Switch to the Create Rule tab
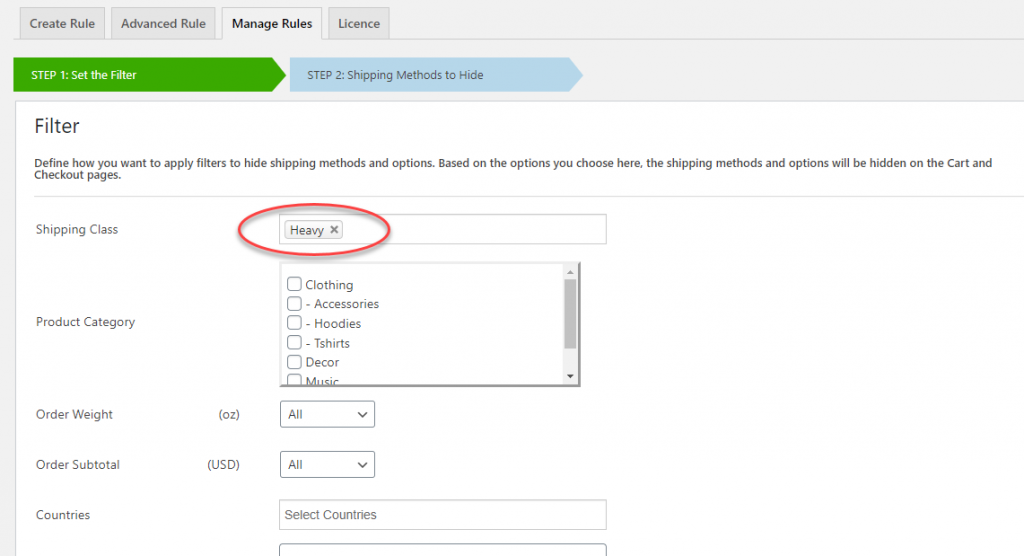This screenshot has width=1024, height=556. pos(62,24)
